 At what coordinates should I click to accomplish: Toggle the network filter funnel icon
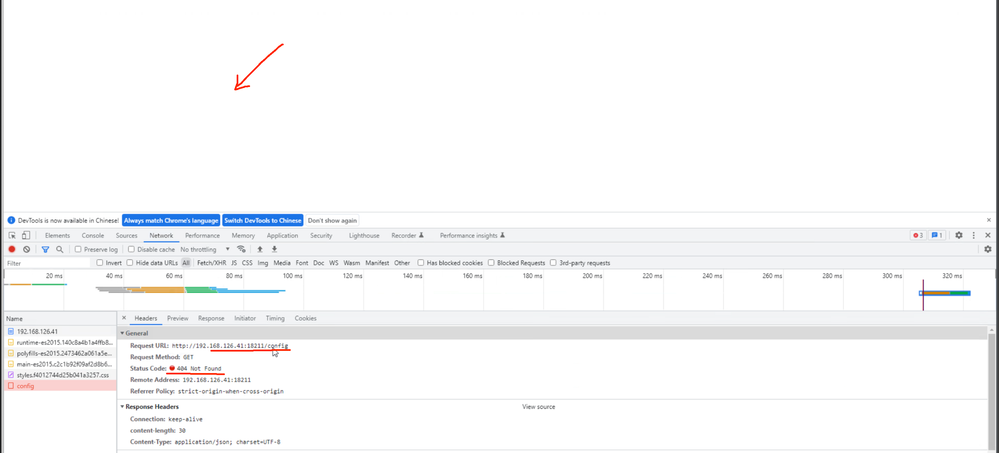[x=45, y=249]
